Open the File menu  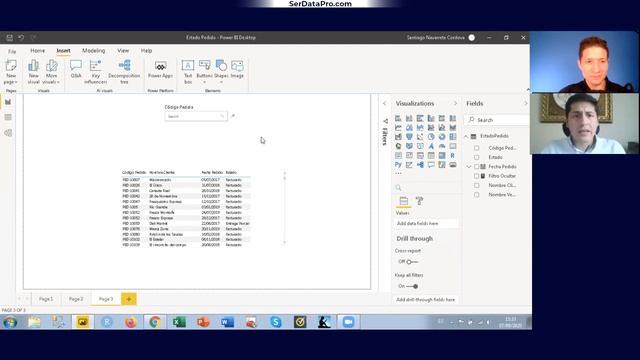tap(12, 51)
